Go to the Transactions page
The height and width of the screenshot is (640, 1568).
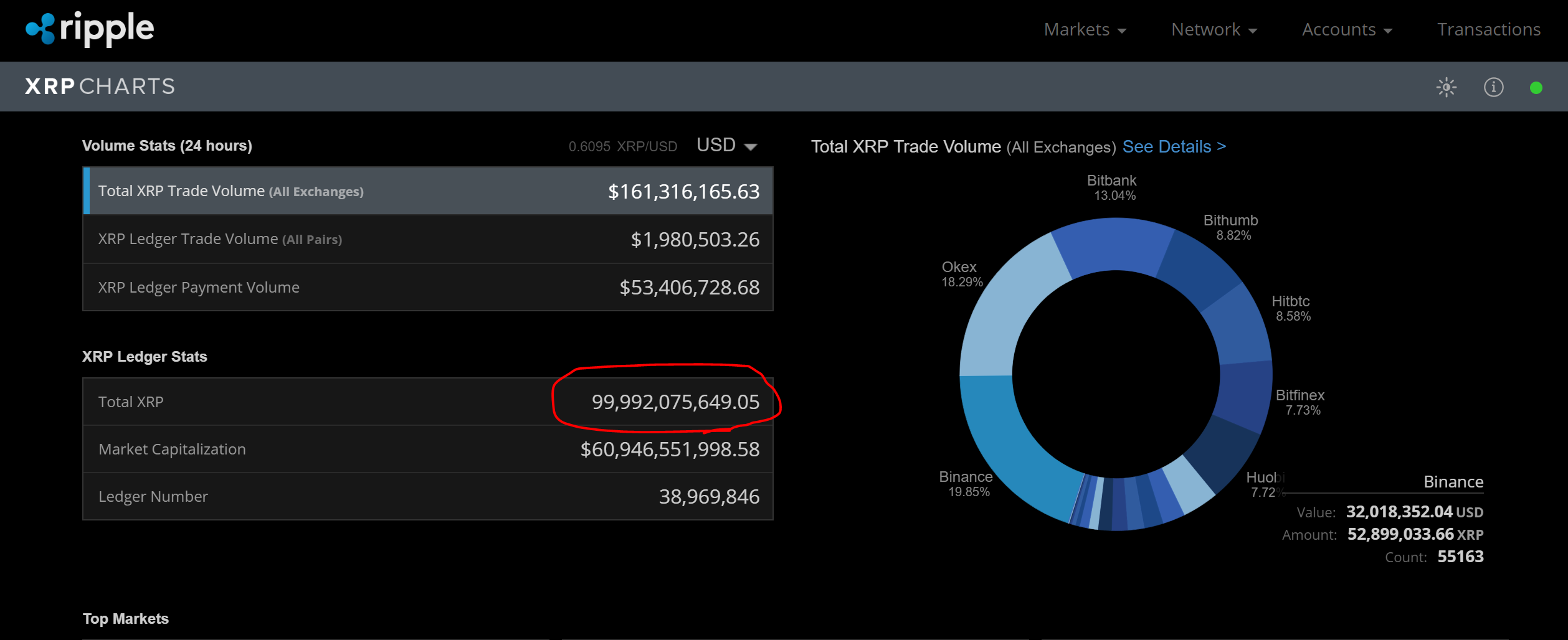pyautogui.click(x=1488, y=29)
